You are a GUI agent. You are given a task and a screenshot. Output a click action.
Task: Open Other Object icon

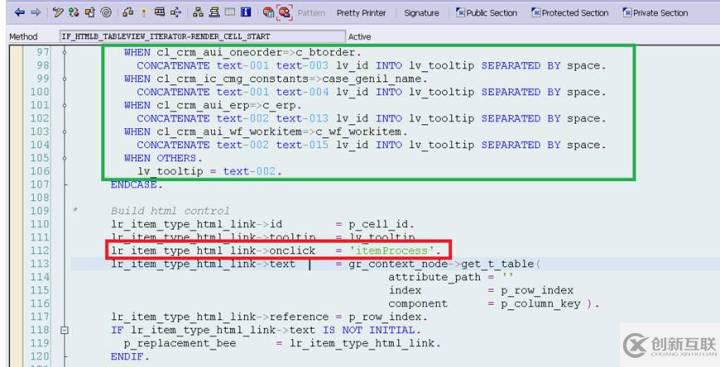[x=90, y=12]
